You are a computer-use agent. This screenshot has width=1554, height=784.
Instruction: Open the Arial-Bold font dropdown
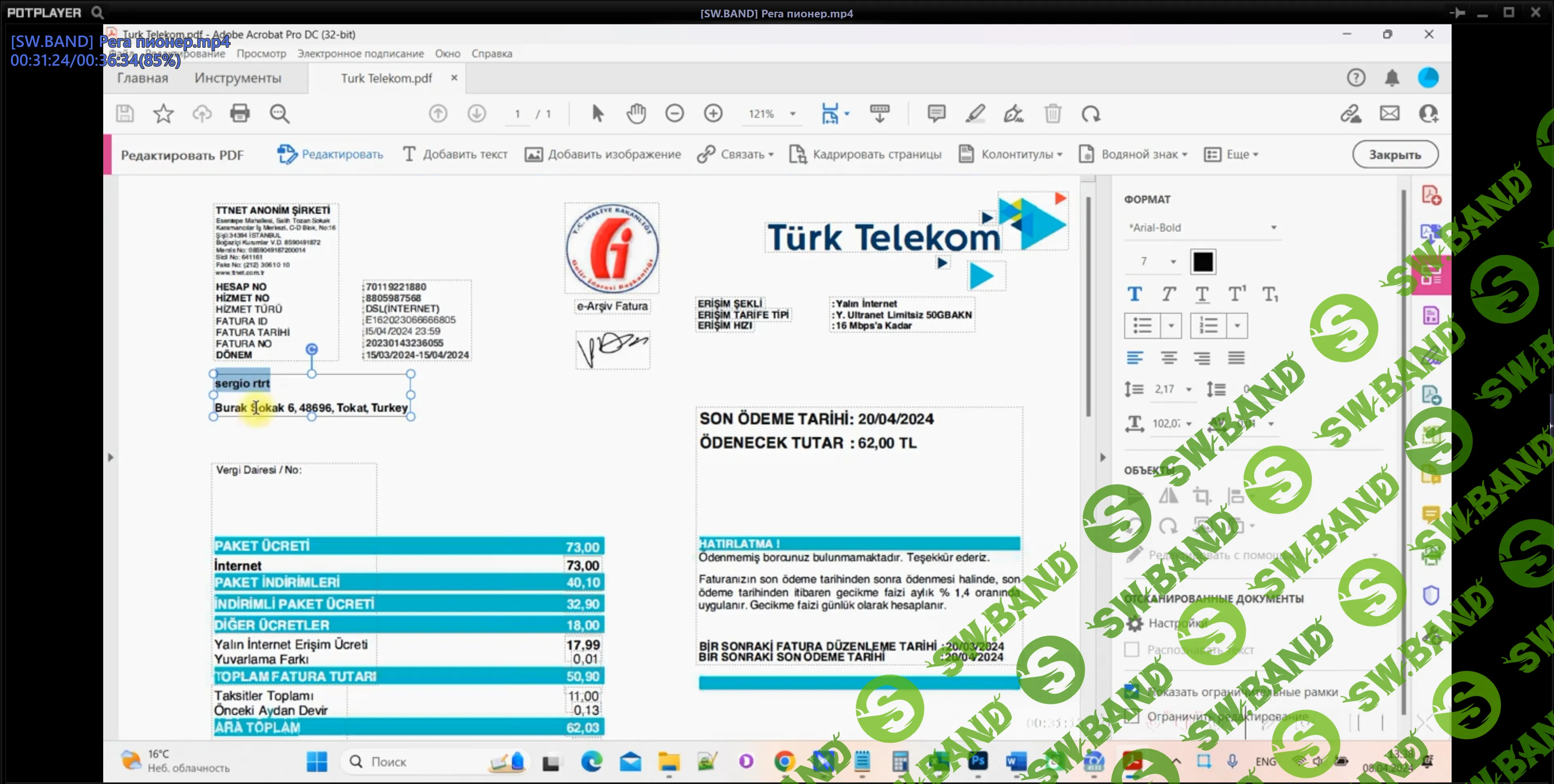click(x=1273, y=227)
